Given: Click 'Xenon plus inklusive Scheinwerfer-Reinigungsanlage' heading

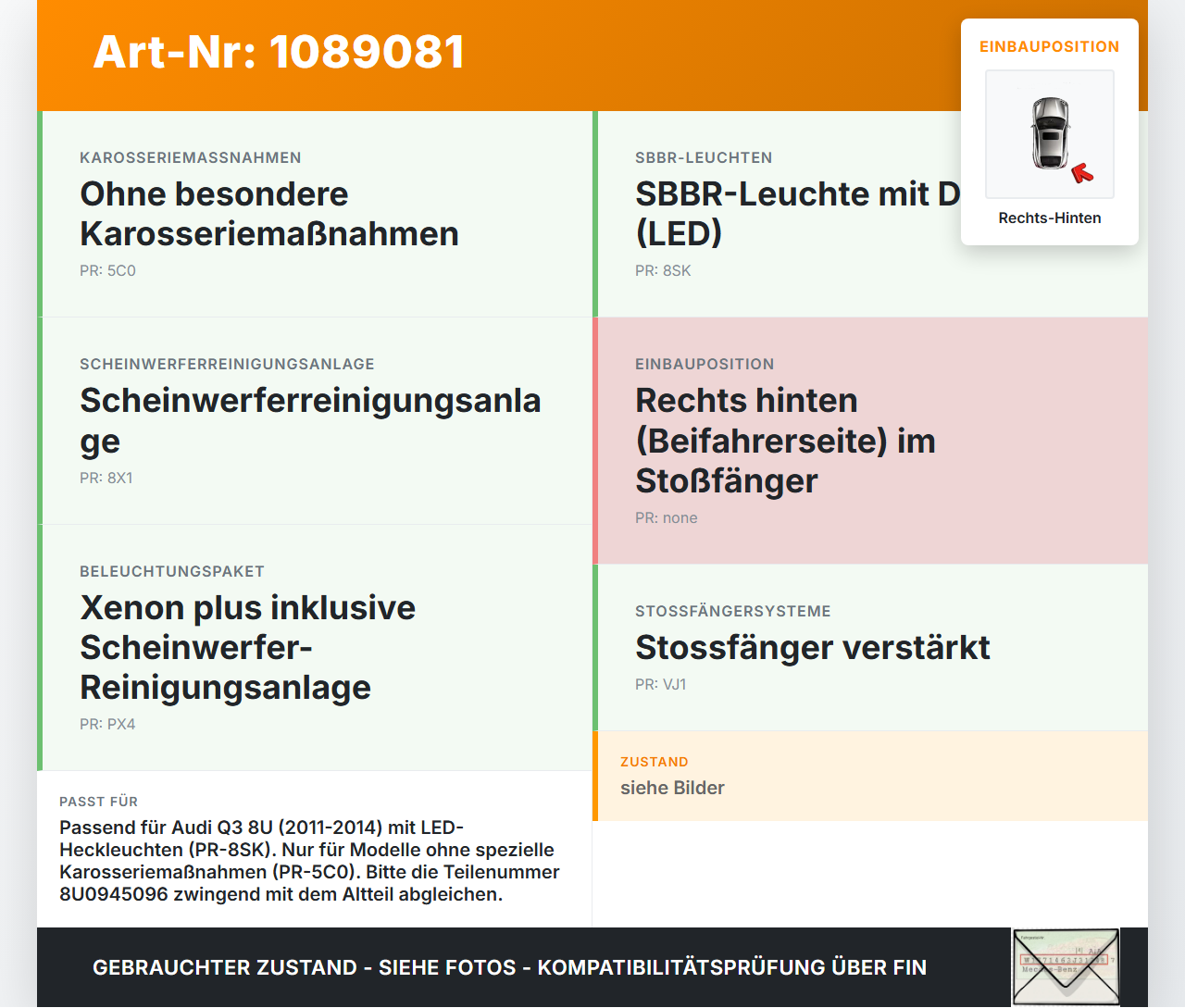Looking at the screenshot, I should 247,647.
